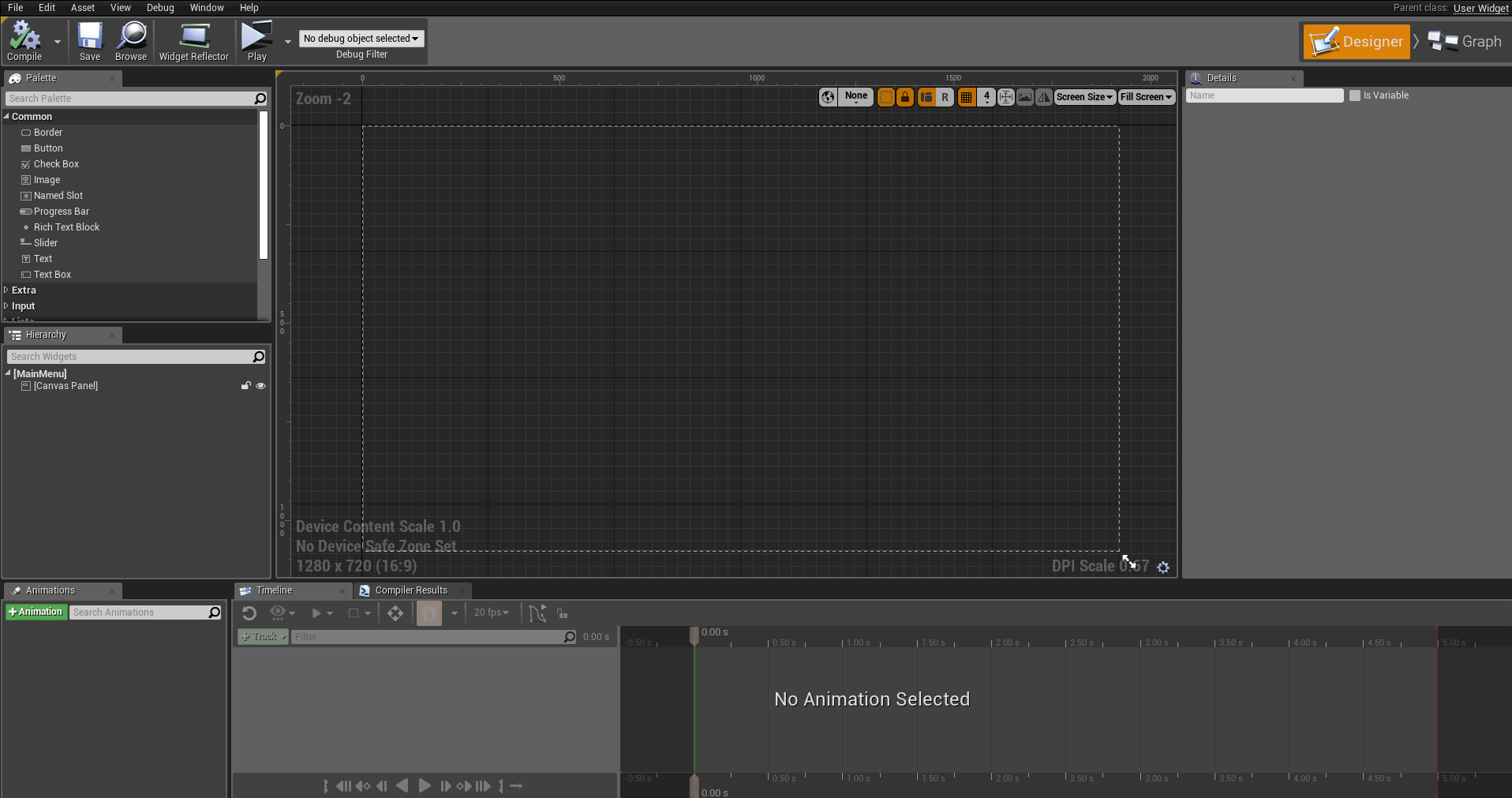The width and height of the screenshot is (1512, 798).
Task: Open the curve editor icon
Action: [537, 613]
